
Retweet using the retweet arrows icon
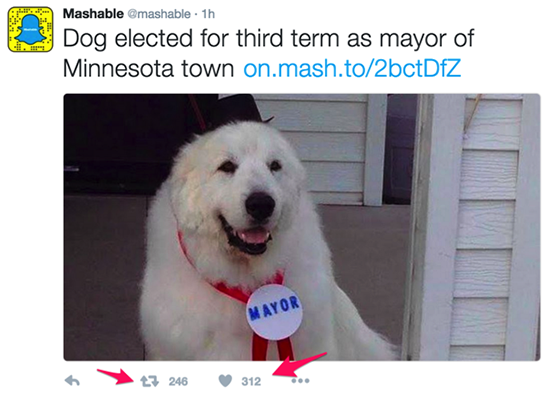click(150, 381)
